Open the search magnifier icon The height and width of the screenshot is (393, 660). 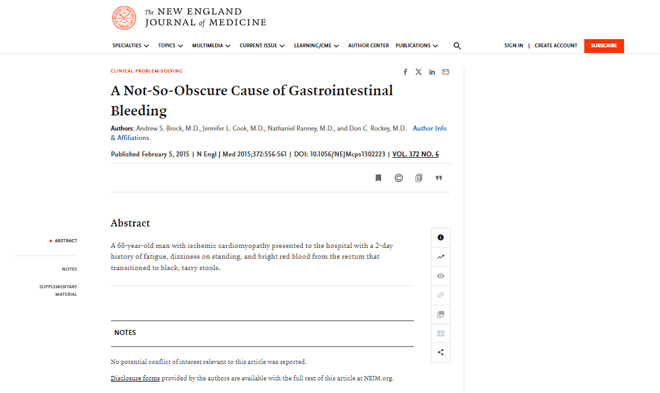coord(457,46)
